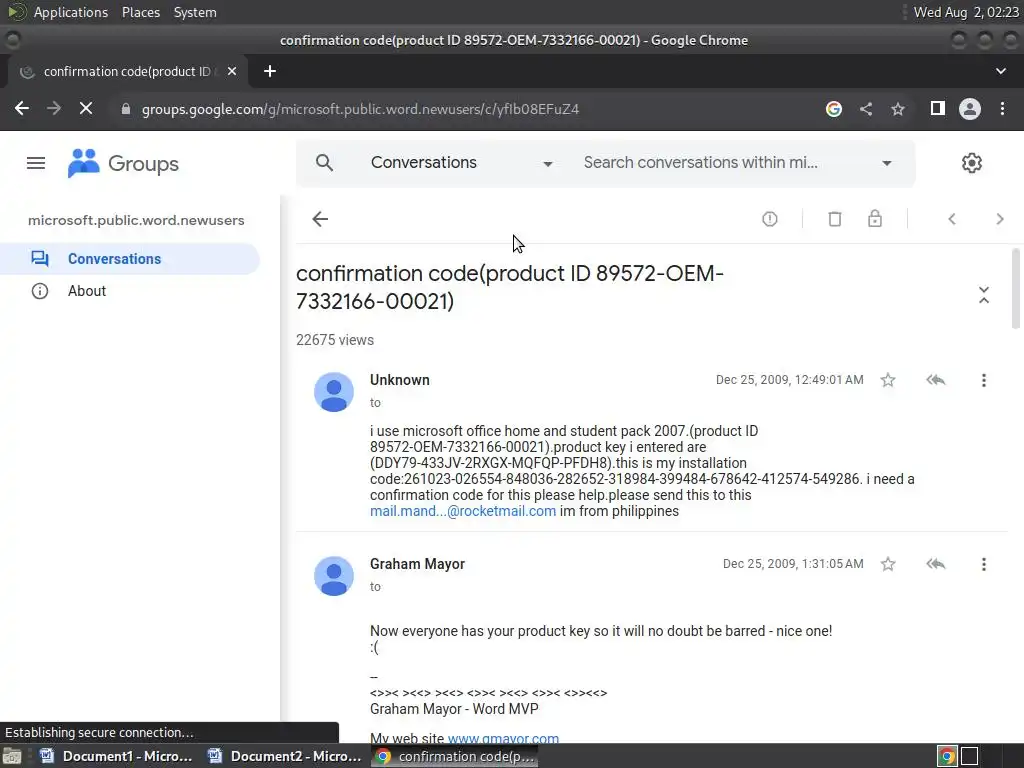
Task: Open the Groups main menu hamburger
Action: pos(36,163)
